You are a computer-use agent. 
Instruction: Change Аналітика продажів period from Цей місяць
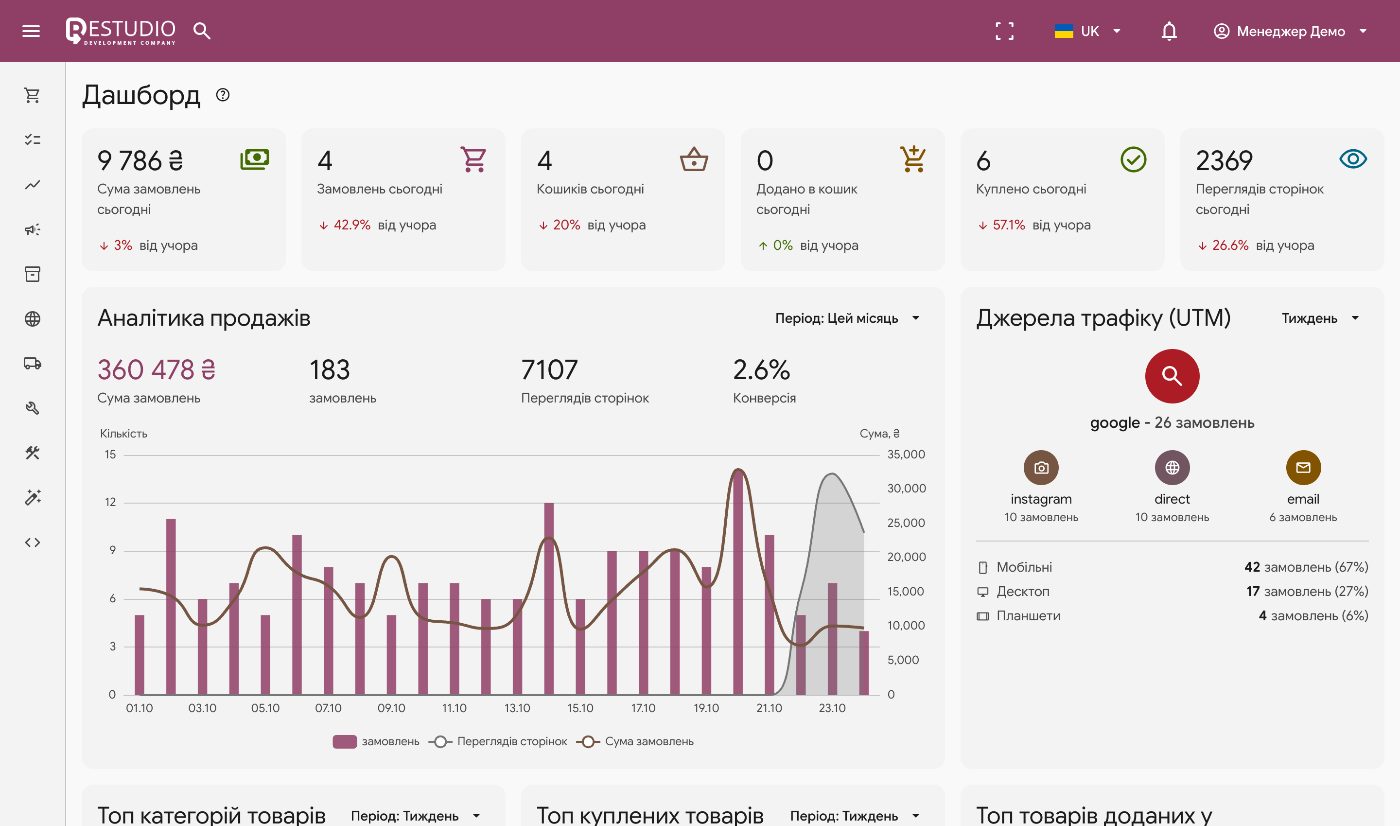(x=848, y=318)
